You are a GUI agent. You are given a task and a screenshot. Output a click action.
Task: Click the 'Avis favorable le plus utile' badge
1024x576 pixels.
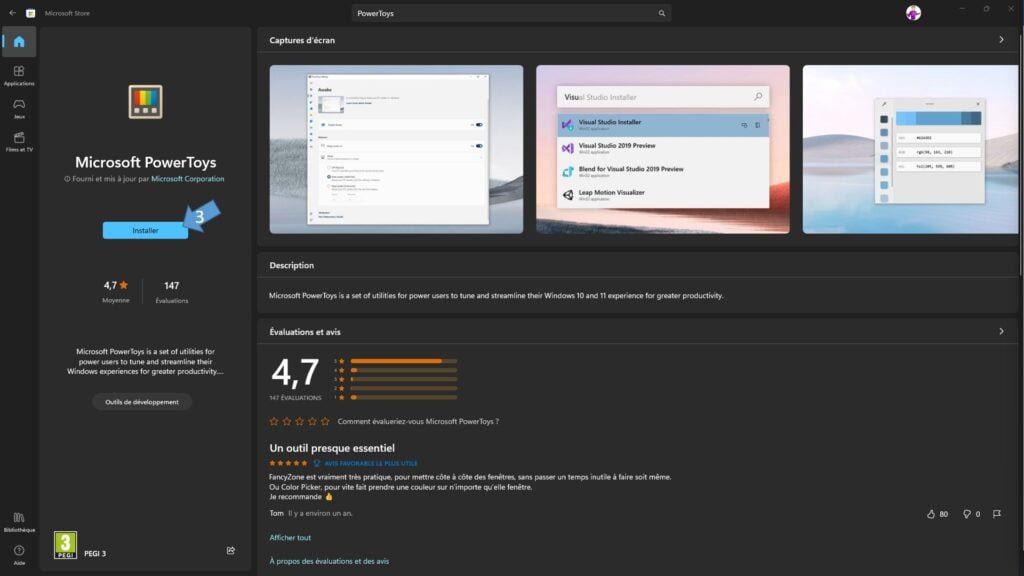tap(366, 464)
